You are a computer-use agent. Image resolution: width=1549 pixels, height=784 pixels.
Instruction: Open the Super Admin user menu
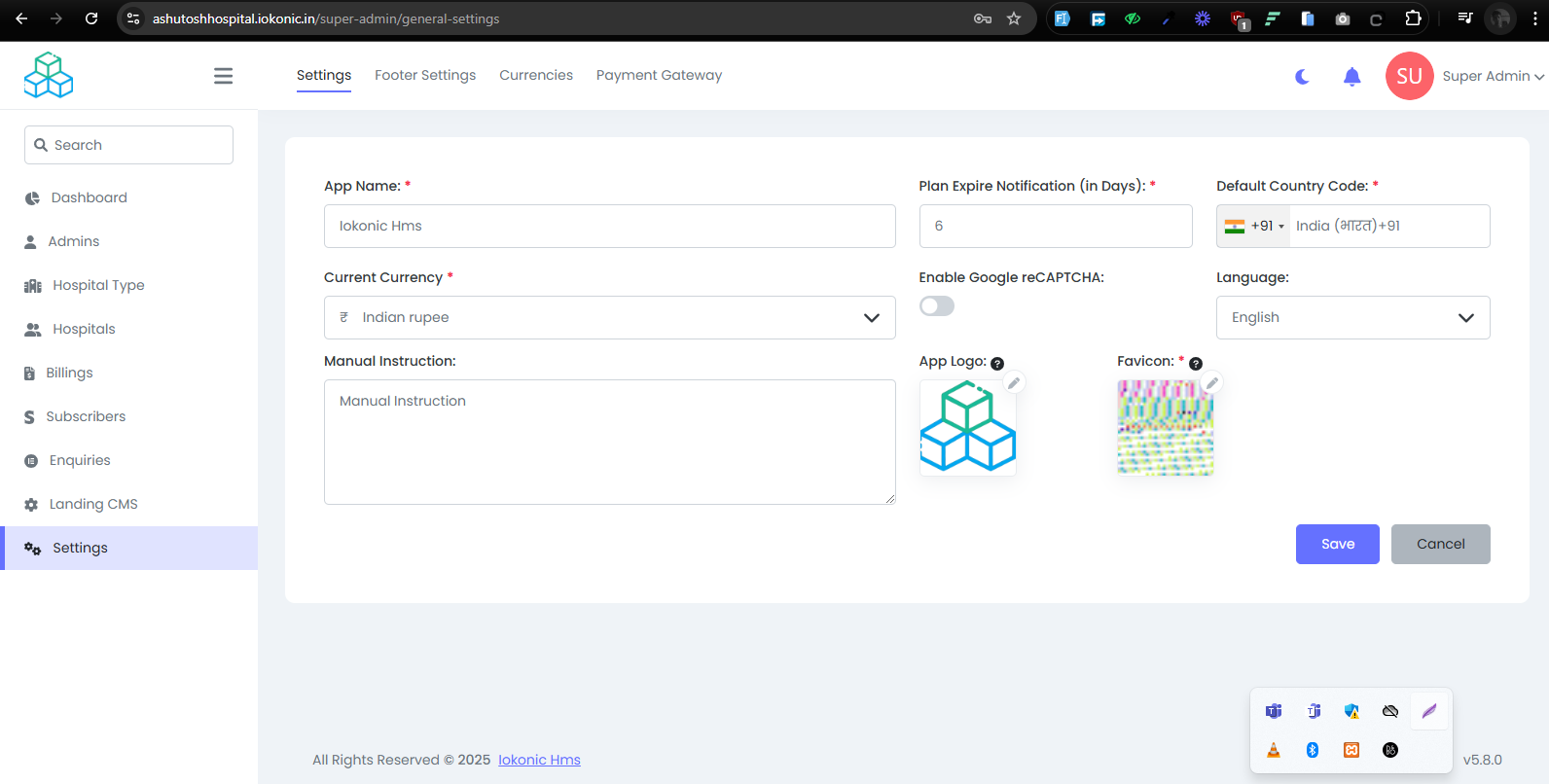pyautogui.click(x=1492, y=77)
